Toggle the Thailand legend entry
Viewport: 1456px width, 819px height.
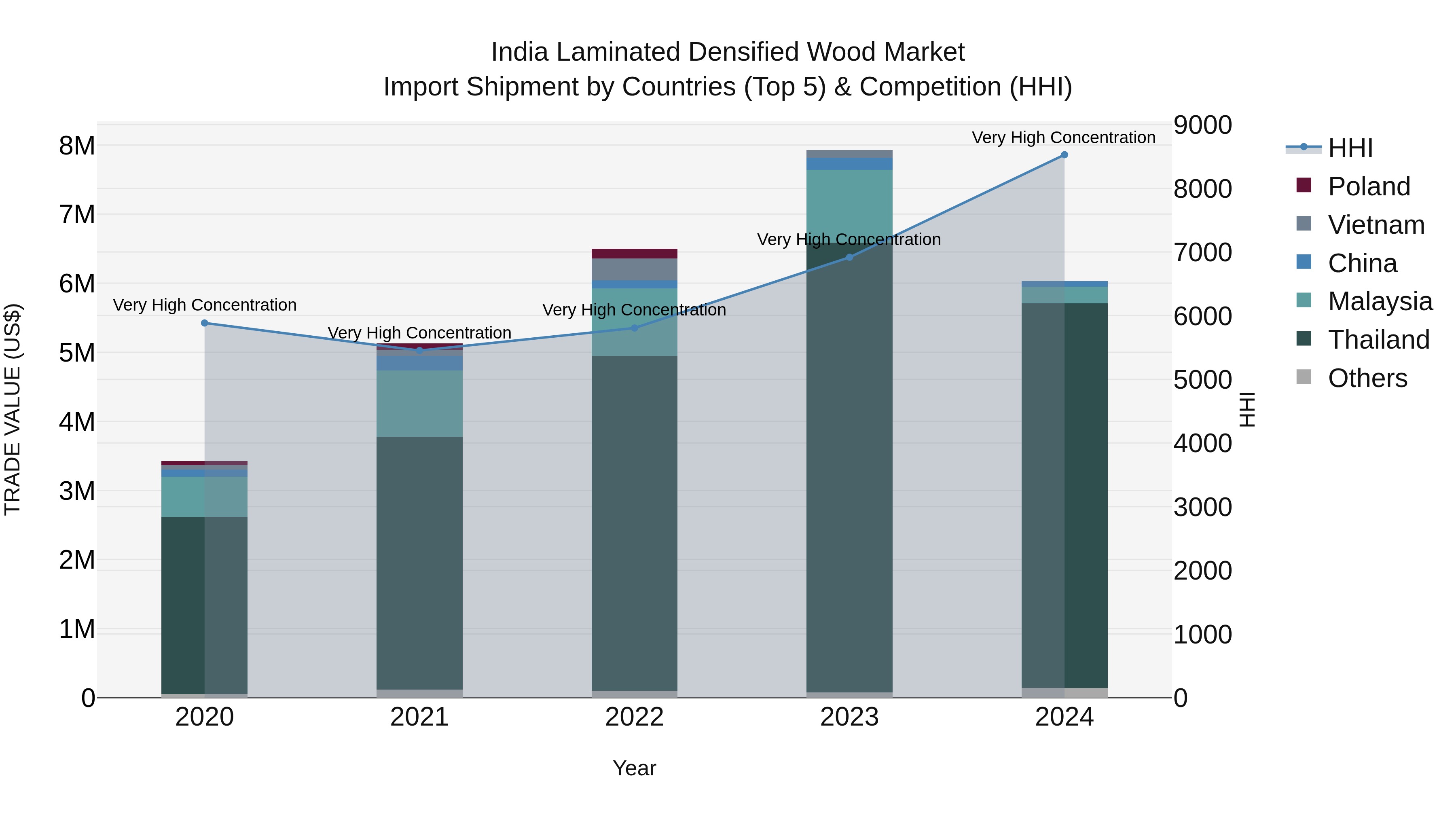tap(1363, 339)
